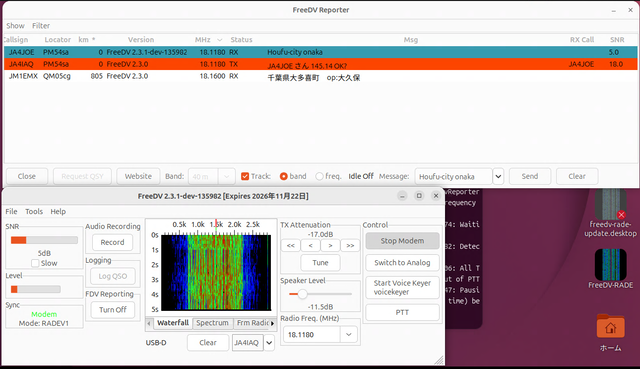640x369 pixels.
Task: Click the SNR level meter bar
Action: click(44, 240)
